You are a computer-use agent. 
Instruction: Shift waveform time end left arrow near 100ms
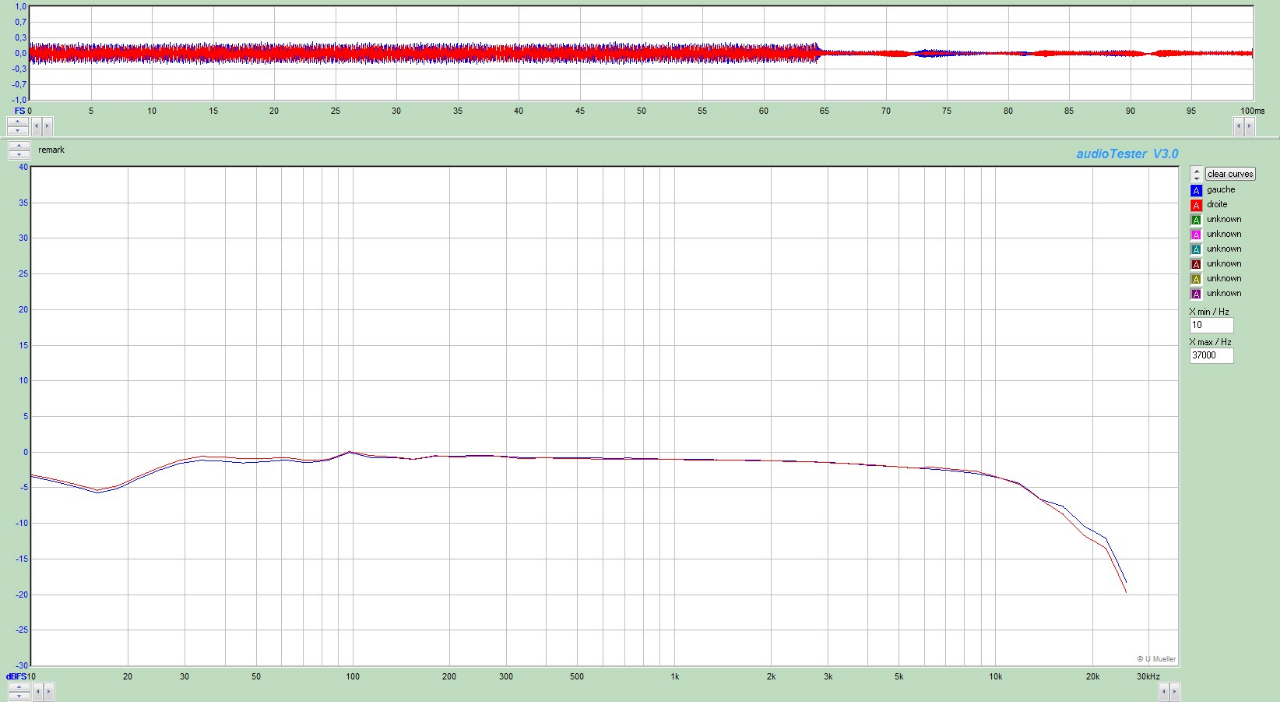pos(1239,126)
